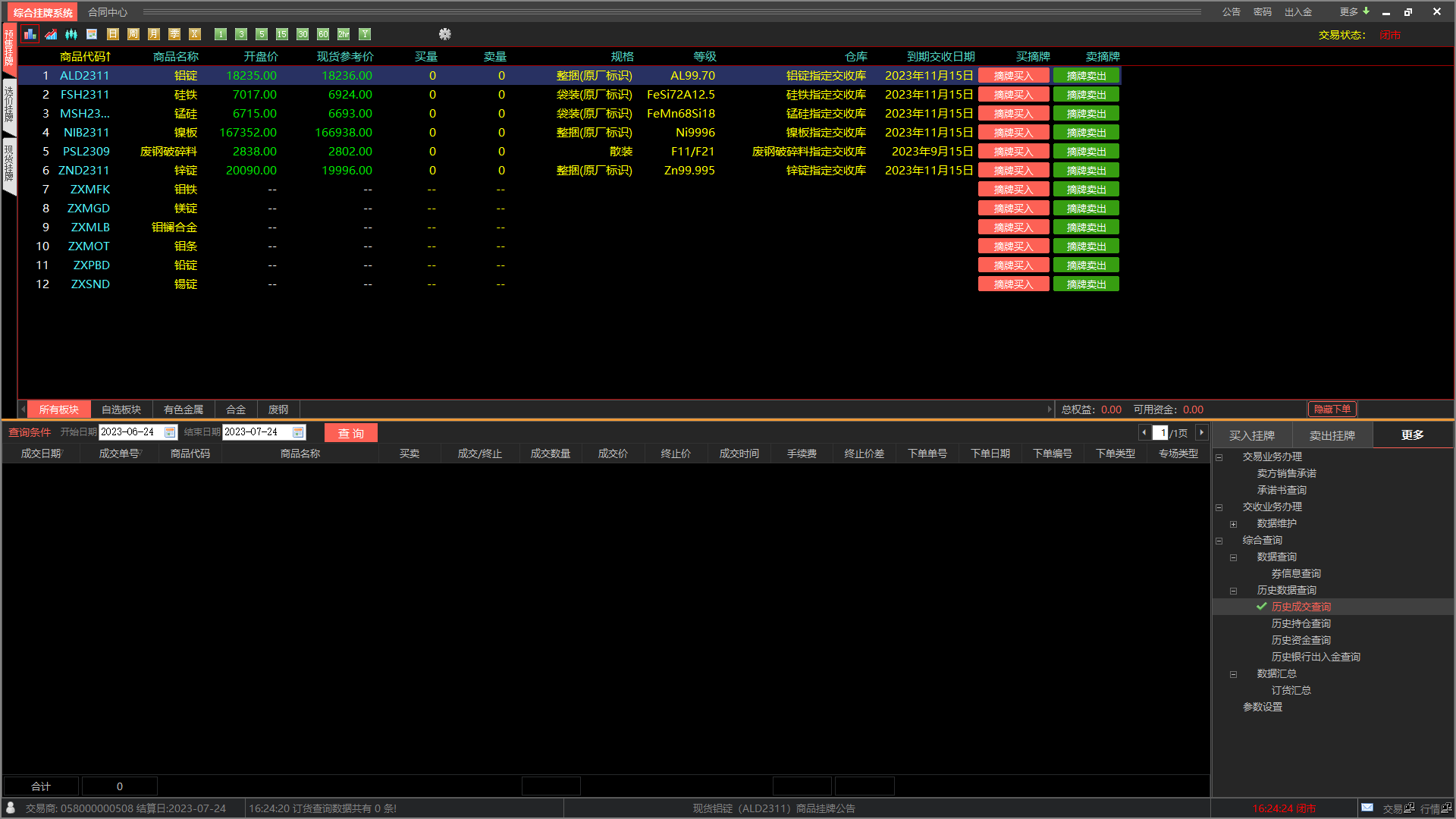
Task: Click 摘牌卖出 for FSH2311 硅铁
Action: point(1086,95)
